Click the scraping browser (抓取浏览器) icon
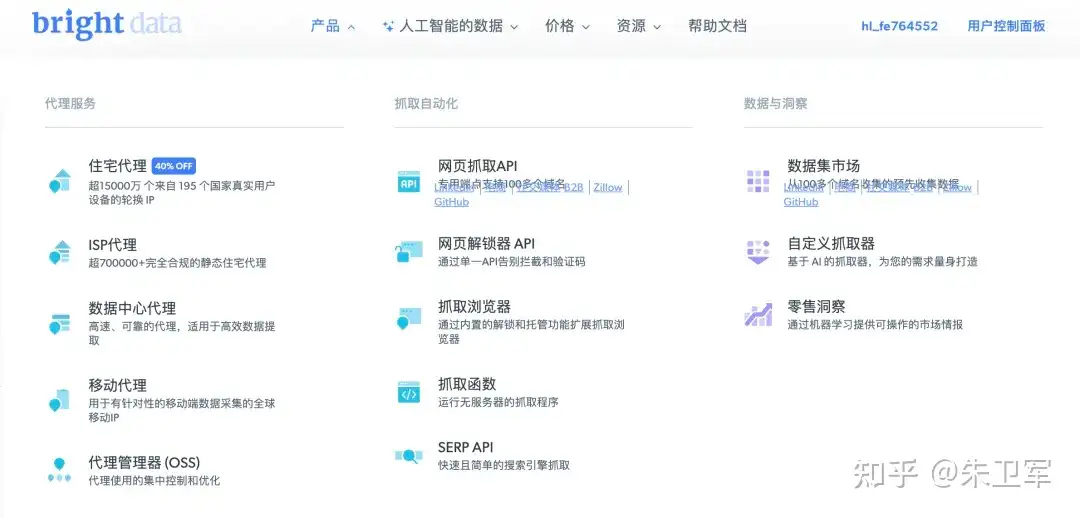 click(x=408, y=318)
